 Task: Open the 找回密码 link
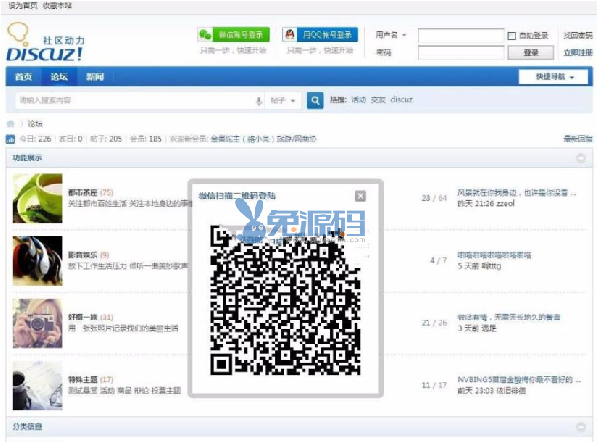point(578,35)
